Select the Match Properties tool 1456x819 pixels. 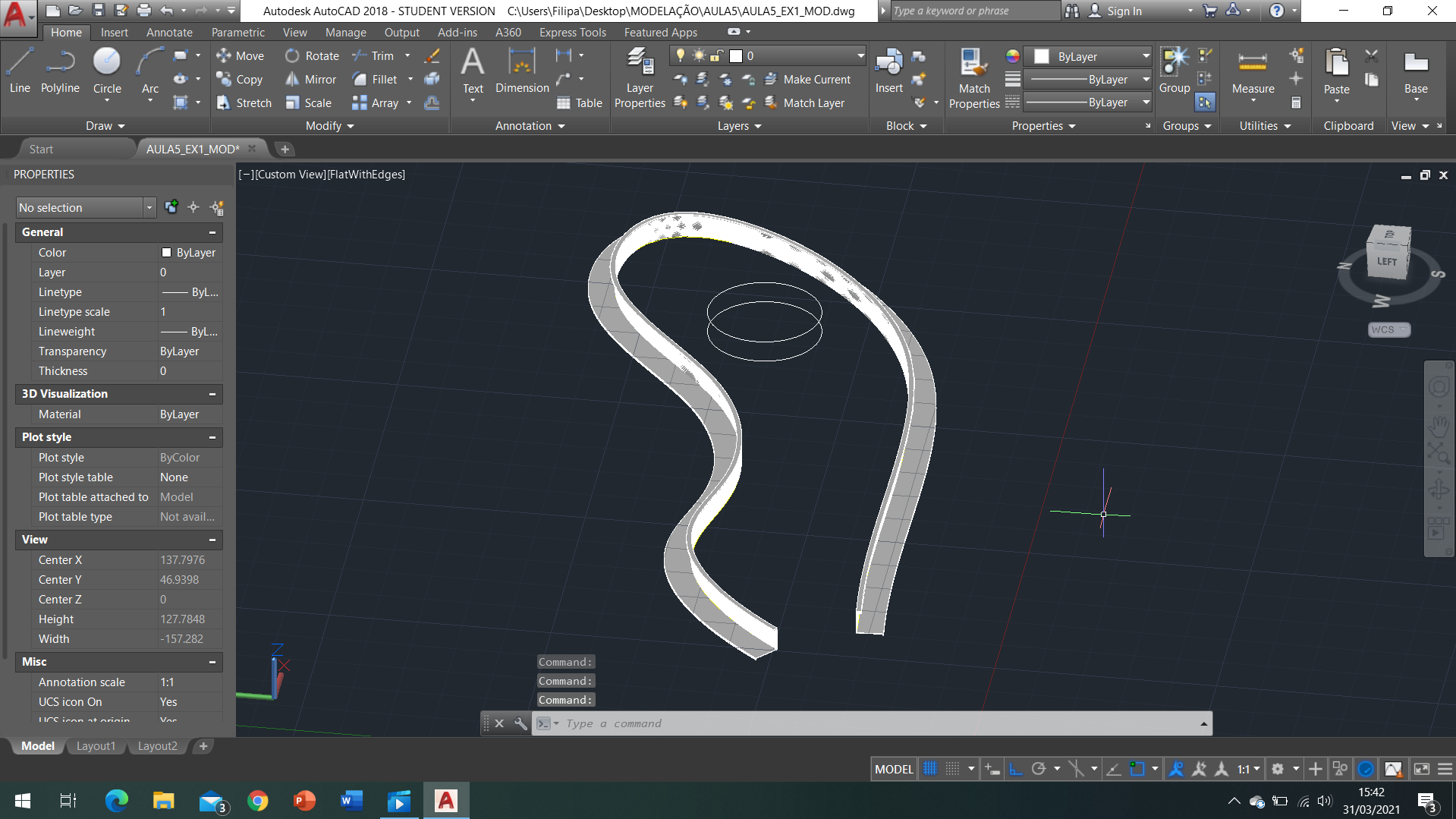(974, 77)
